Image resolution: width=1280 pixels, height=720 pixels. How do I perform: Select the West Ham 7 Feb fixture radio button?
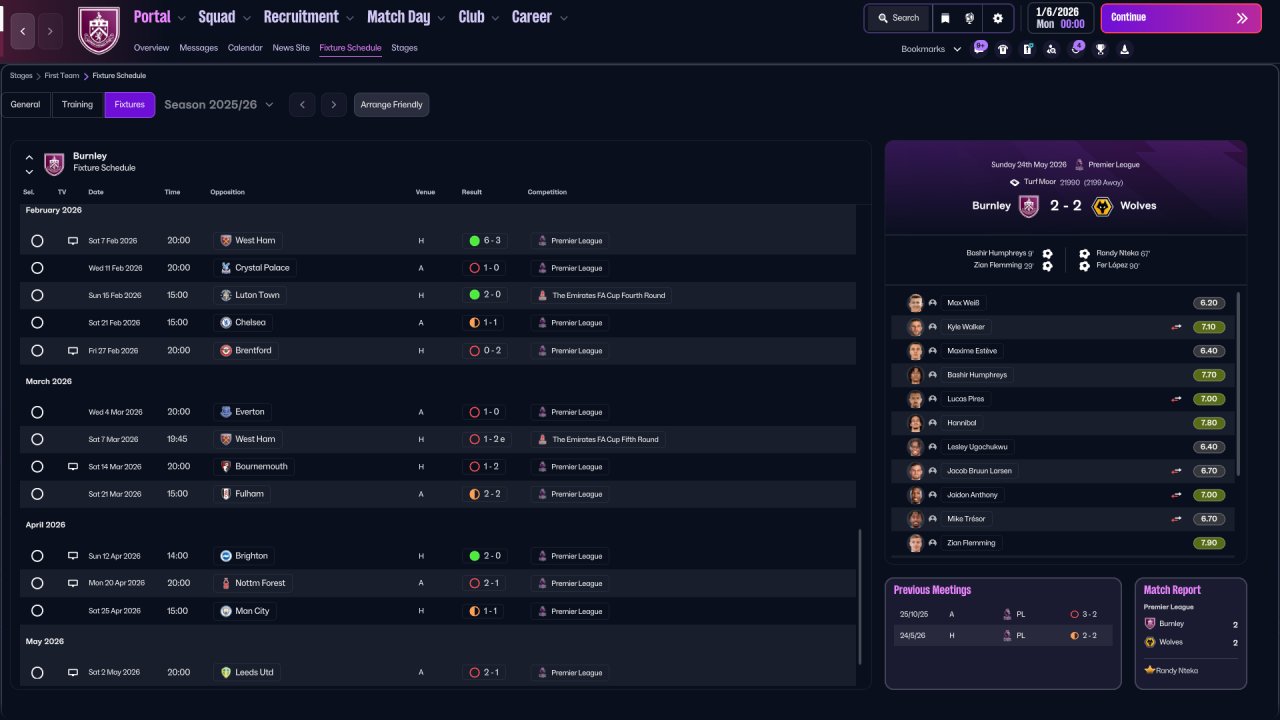37,241
